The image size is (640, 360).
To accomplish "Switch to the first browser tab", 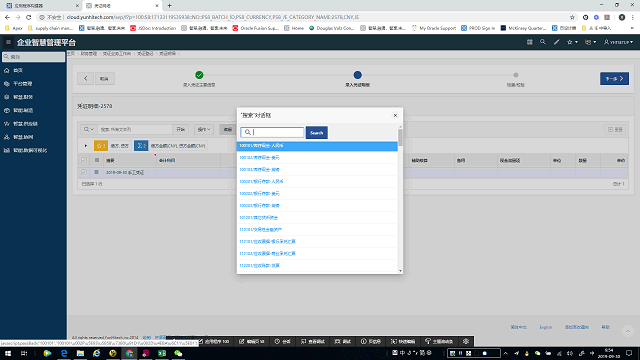I will click(41, 6).
